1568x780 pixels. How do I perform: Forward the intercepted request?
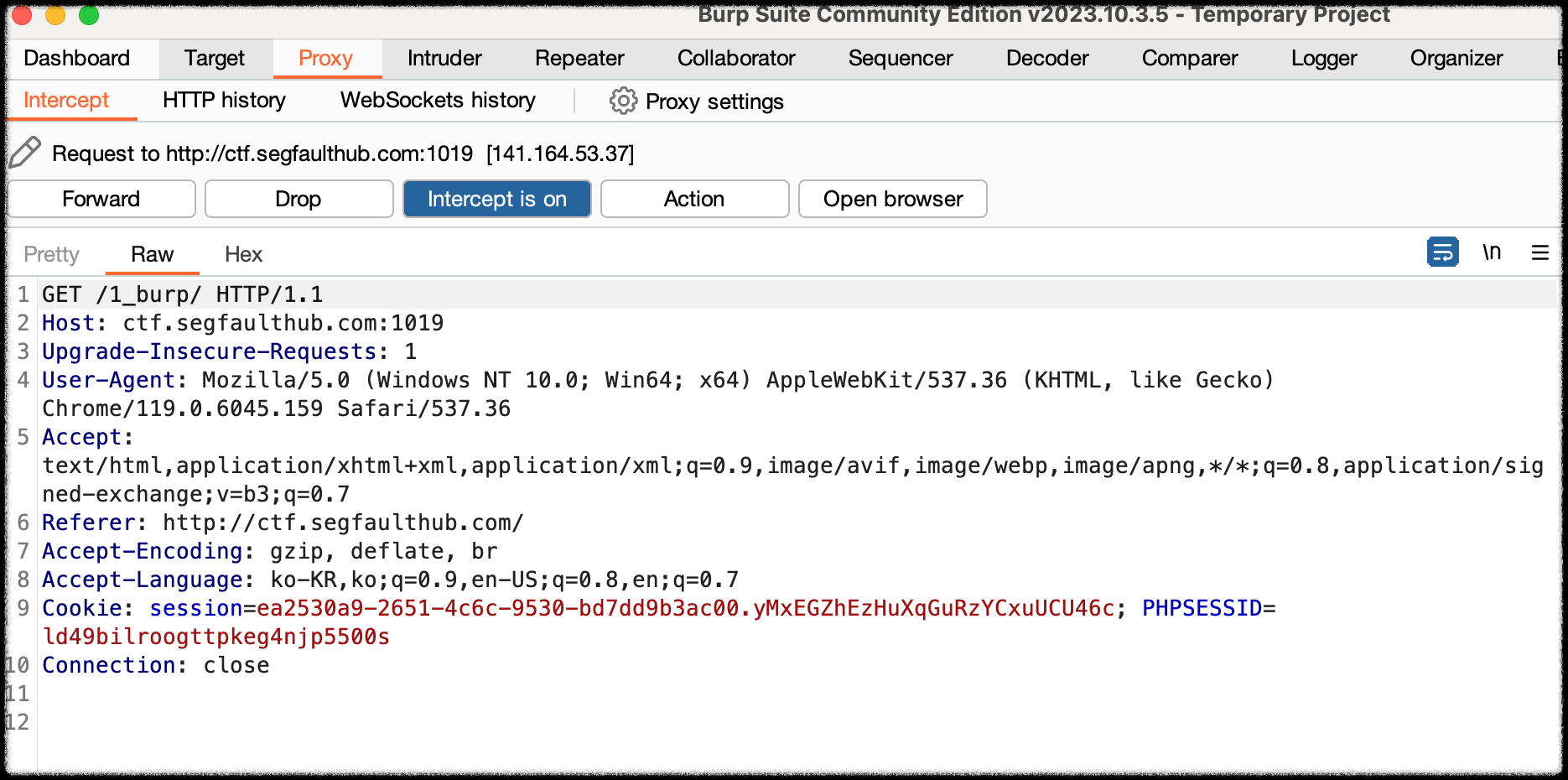click(x=101, y=199)
